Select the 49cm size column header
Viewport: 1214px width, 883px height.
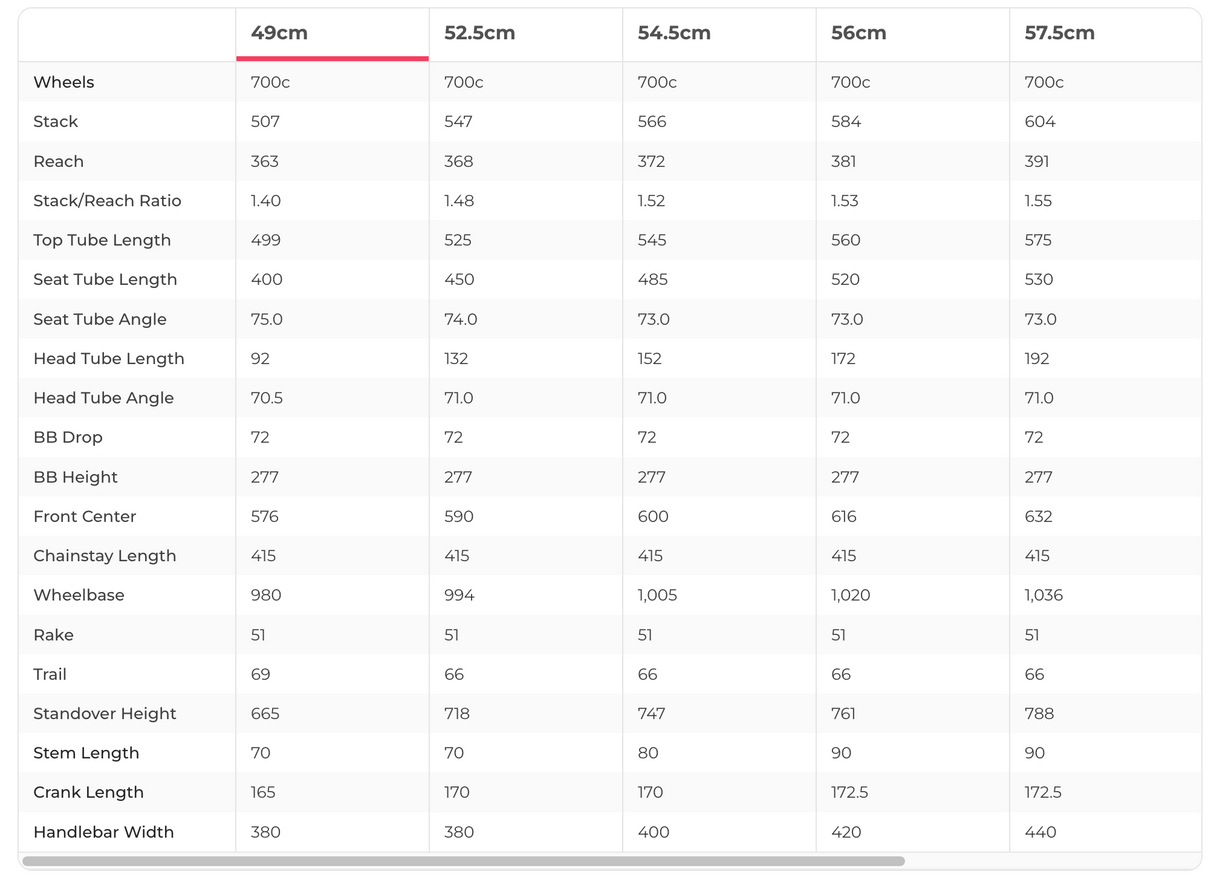pyautogui.click(x=279, y=33)
